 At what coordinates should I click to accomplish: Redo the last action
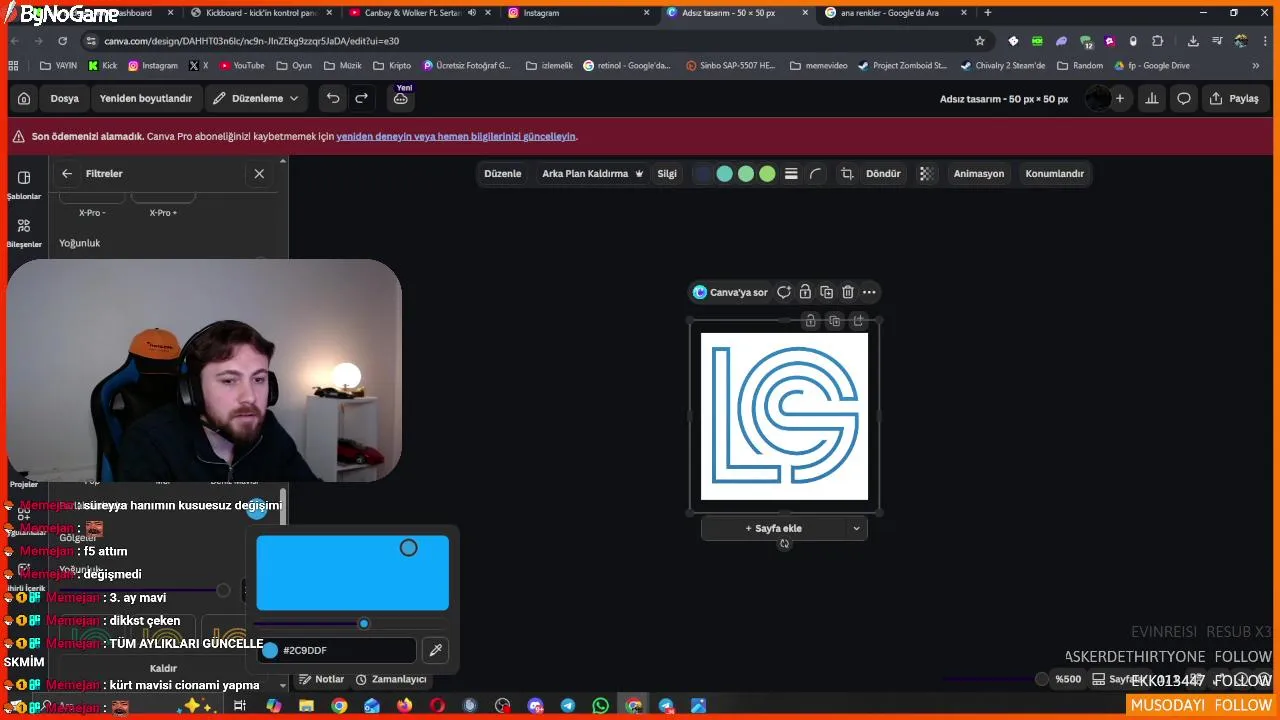click(x=362, y=98)
